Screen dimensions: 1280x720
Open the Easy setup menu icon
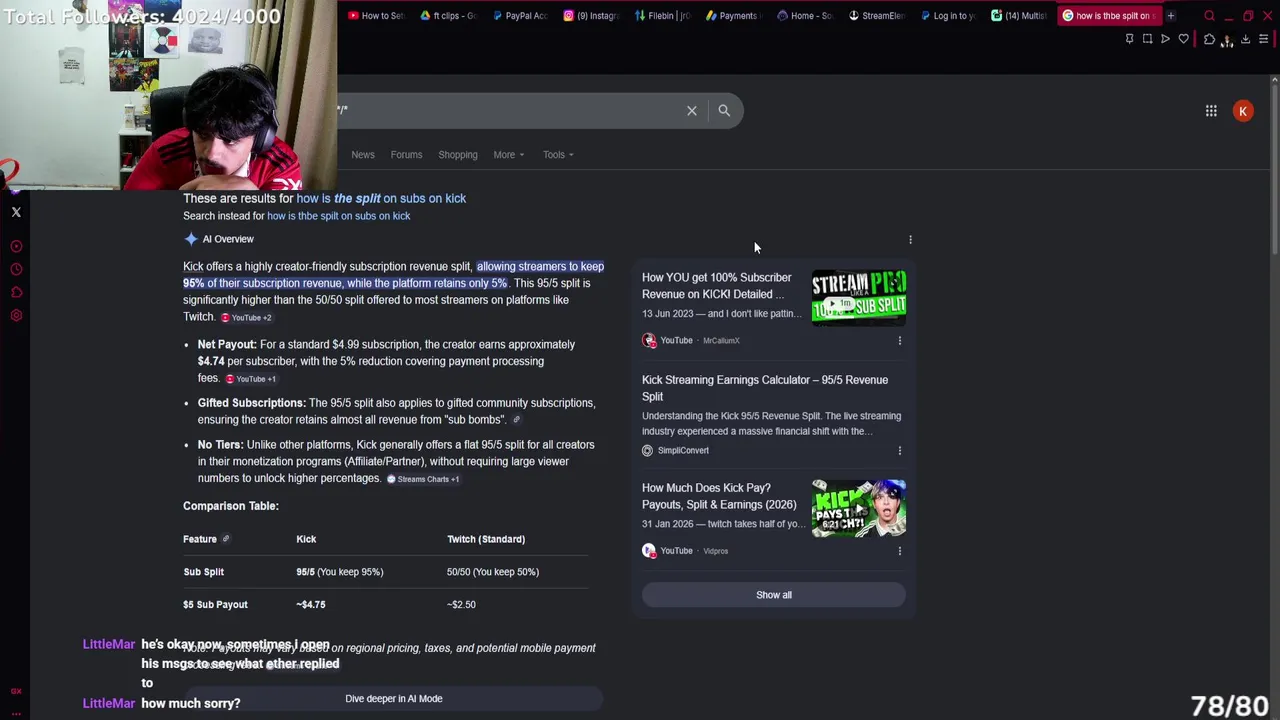1263,39
